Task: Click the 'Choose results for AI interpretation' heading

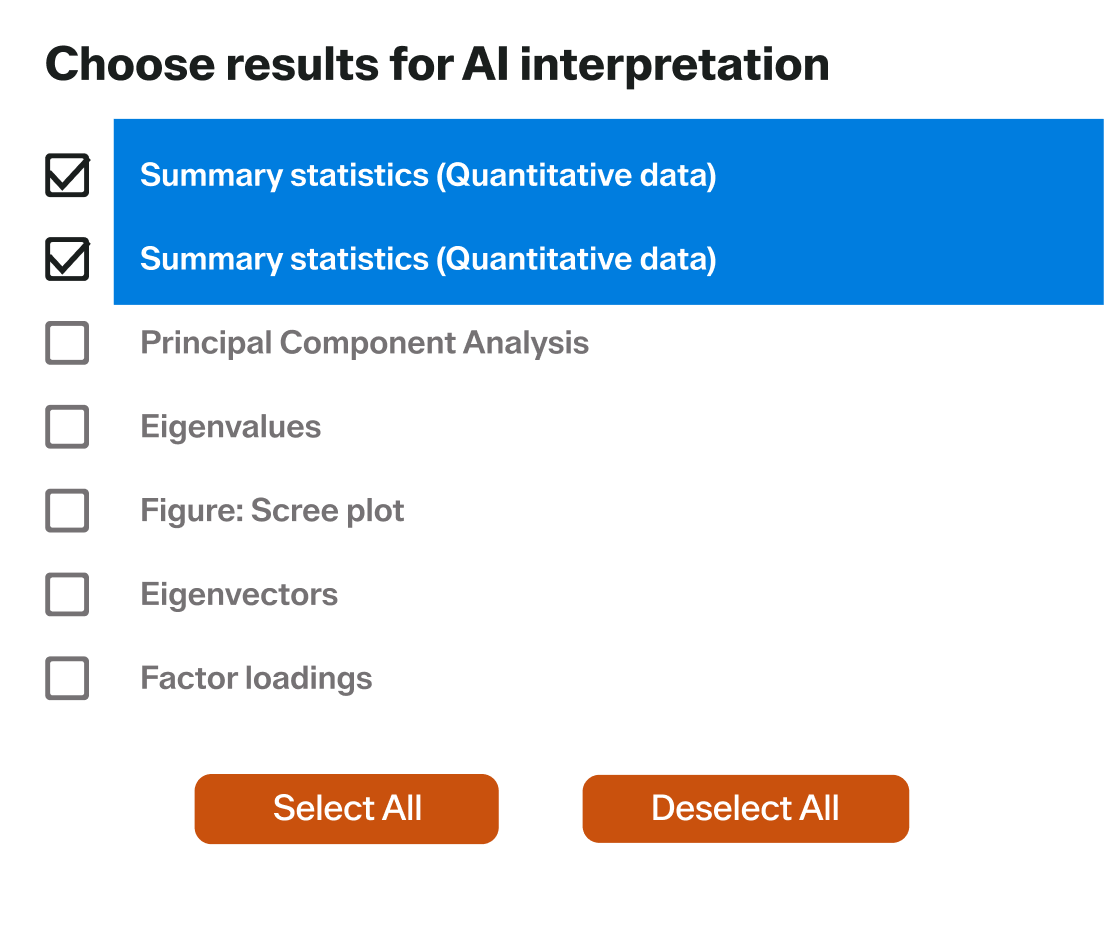Action: pos(437,65)
